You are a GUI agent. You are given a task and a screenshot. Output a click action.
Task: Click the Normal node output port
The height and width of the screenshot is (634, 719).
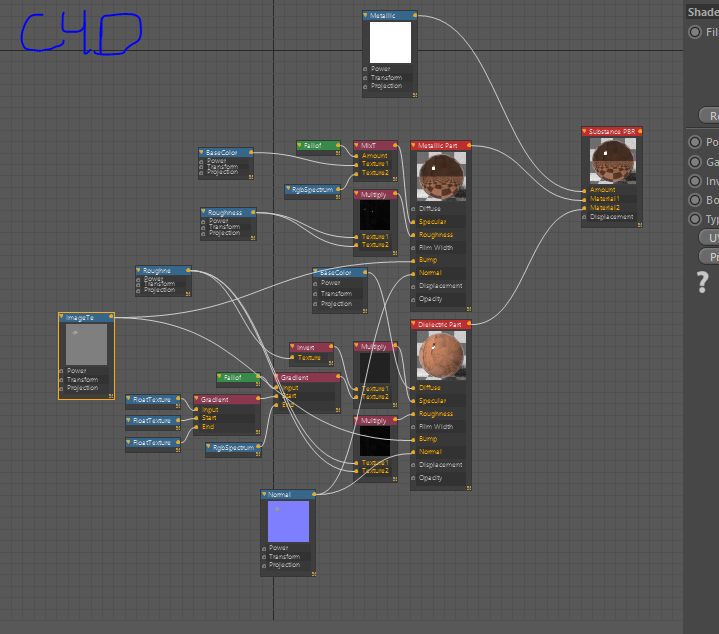314,494
